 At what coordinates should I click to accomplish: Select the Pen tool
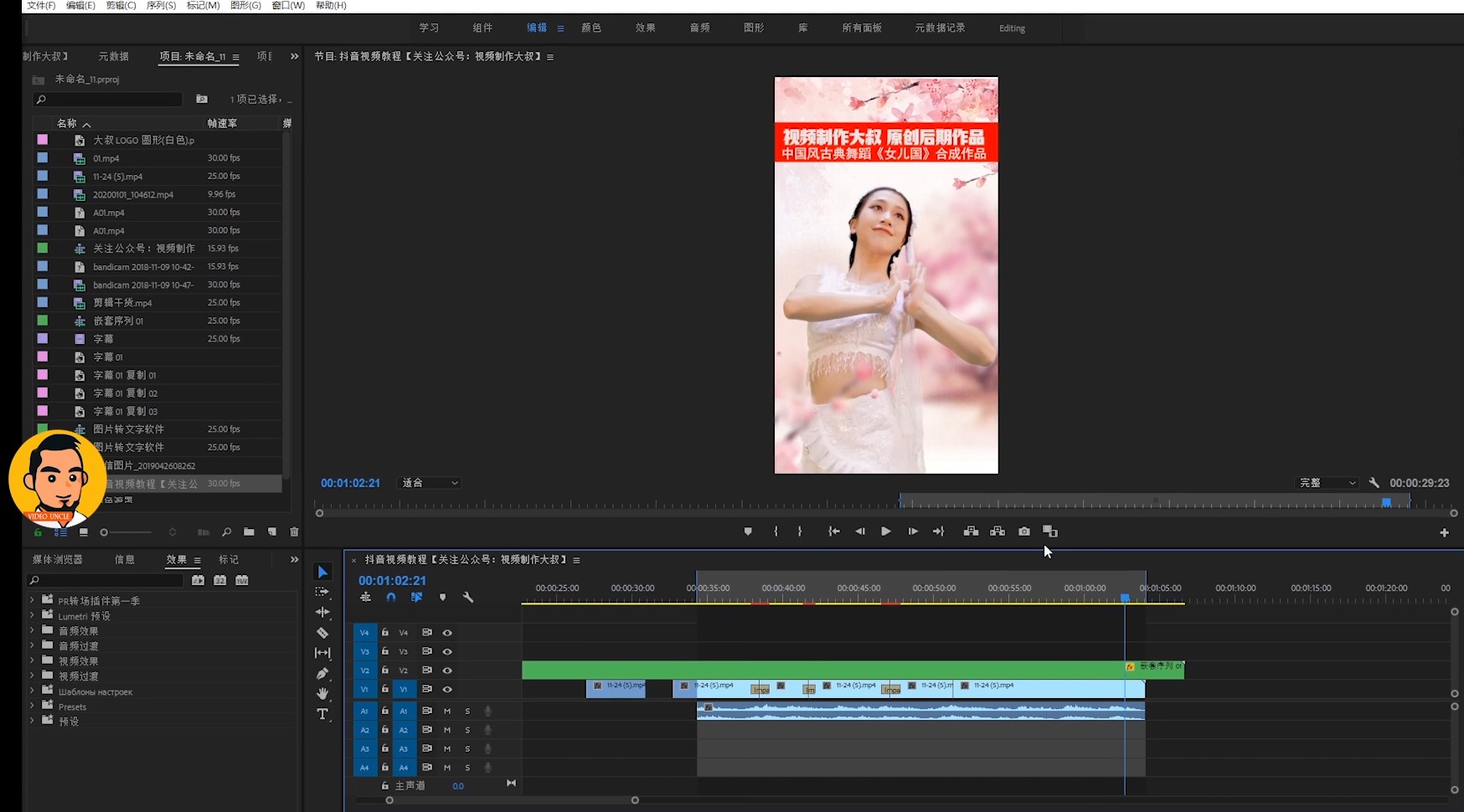click(x=322, y=673)
